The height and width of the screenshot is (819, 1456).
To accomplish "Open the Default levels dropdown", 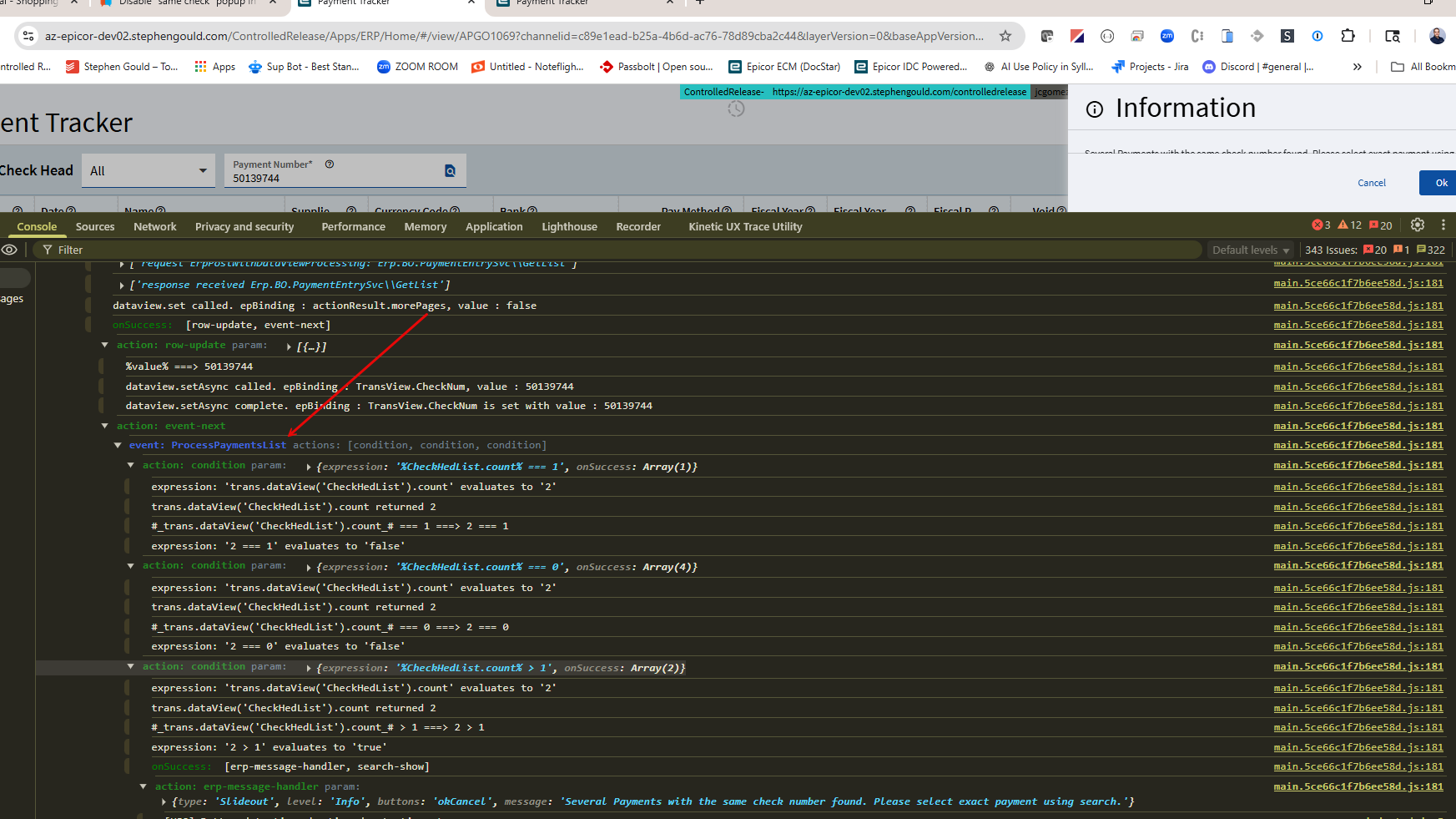I will [1250, 250].
